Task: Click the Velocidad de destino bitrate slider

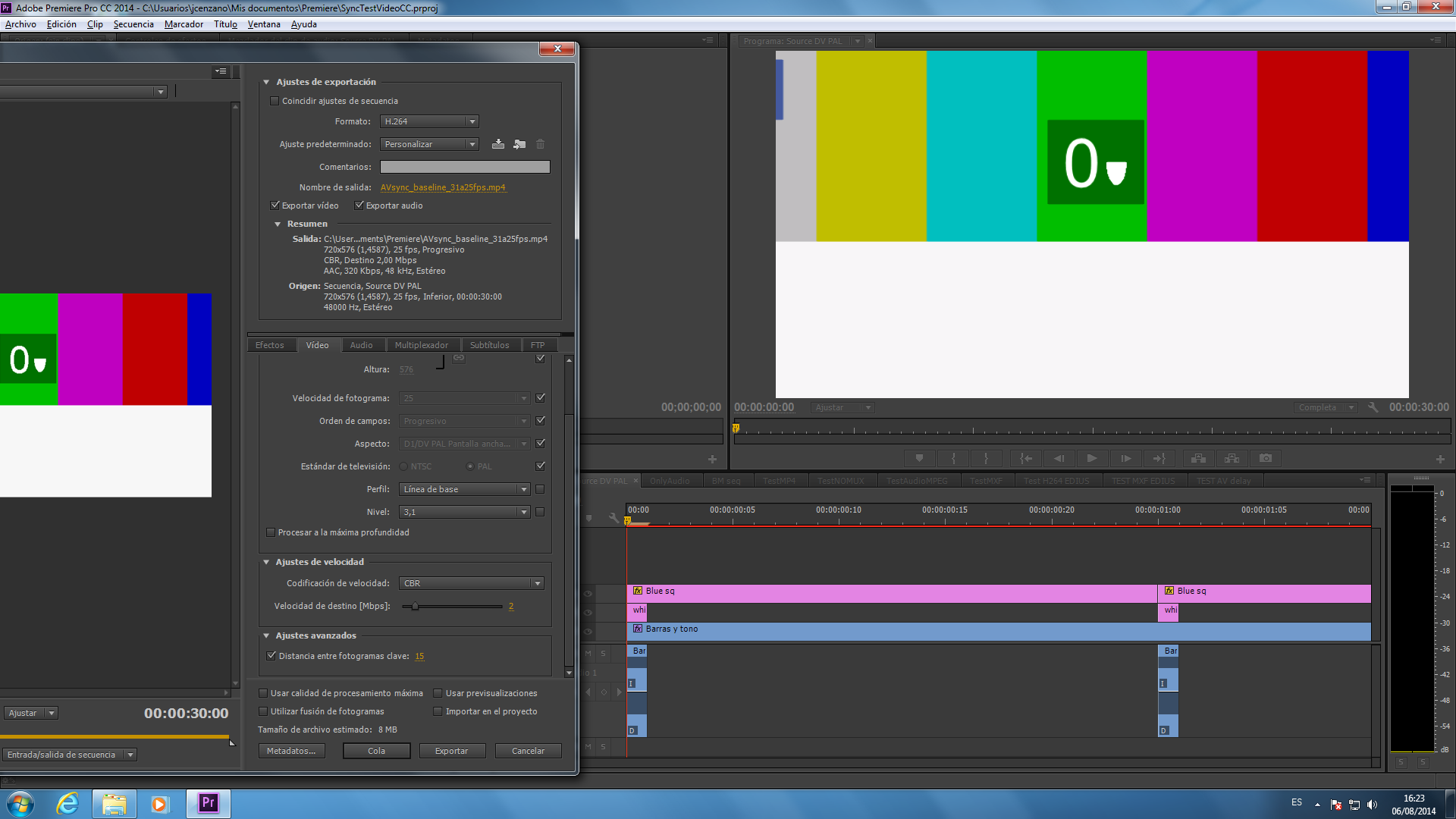Action: tap(415, 606)
